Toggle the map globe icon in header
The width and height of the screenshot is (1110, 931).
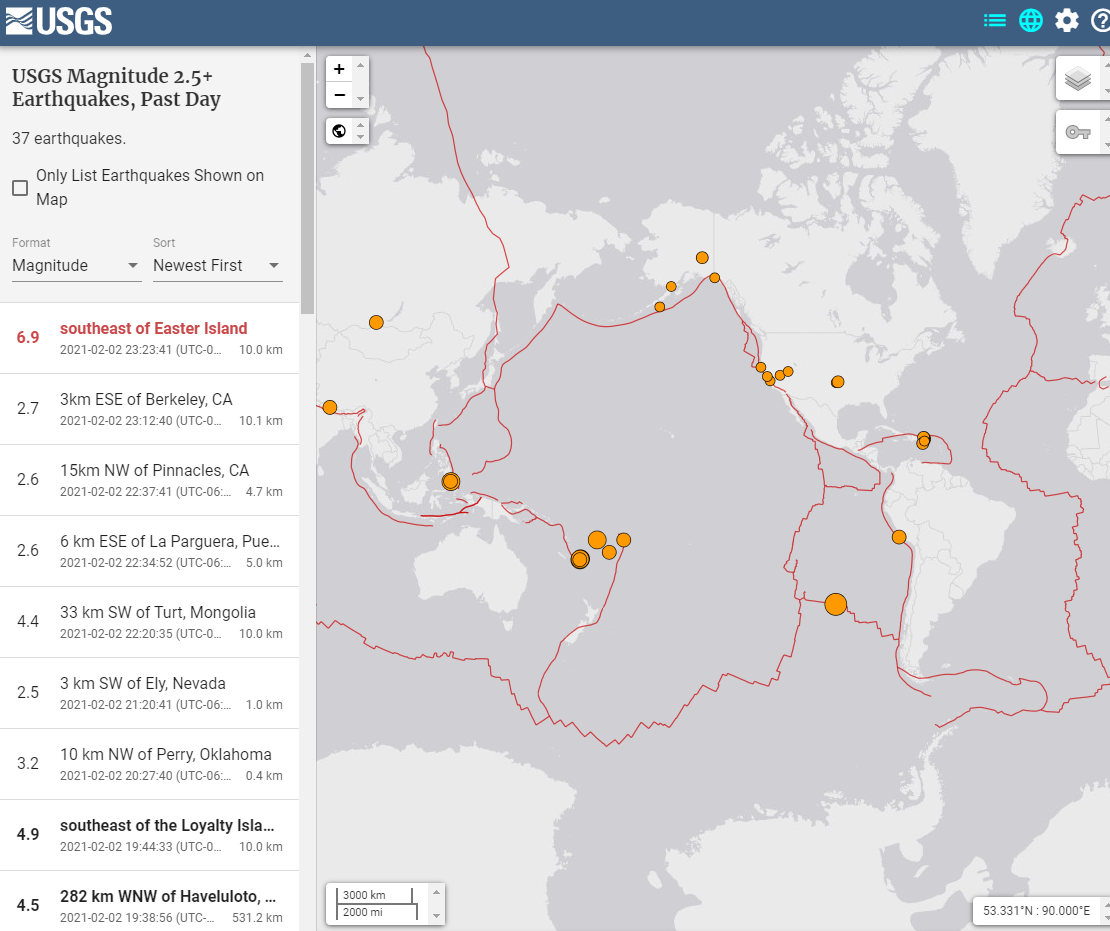pos(1031,21)
